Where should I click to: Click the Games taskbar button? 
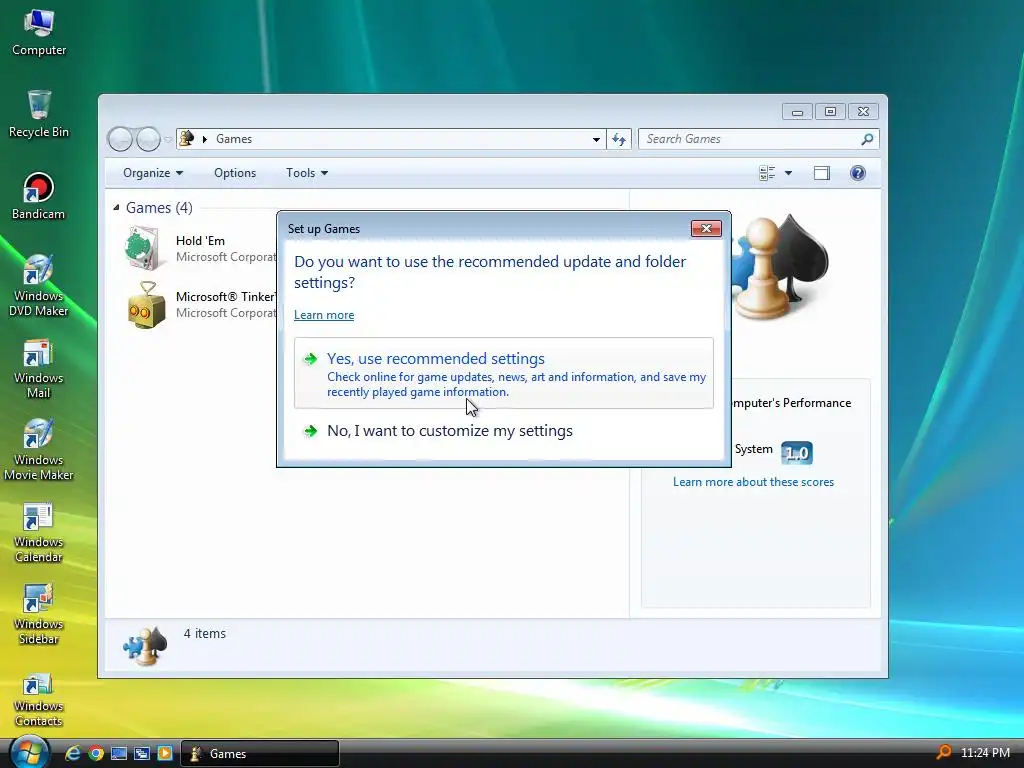(259, 753)
